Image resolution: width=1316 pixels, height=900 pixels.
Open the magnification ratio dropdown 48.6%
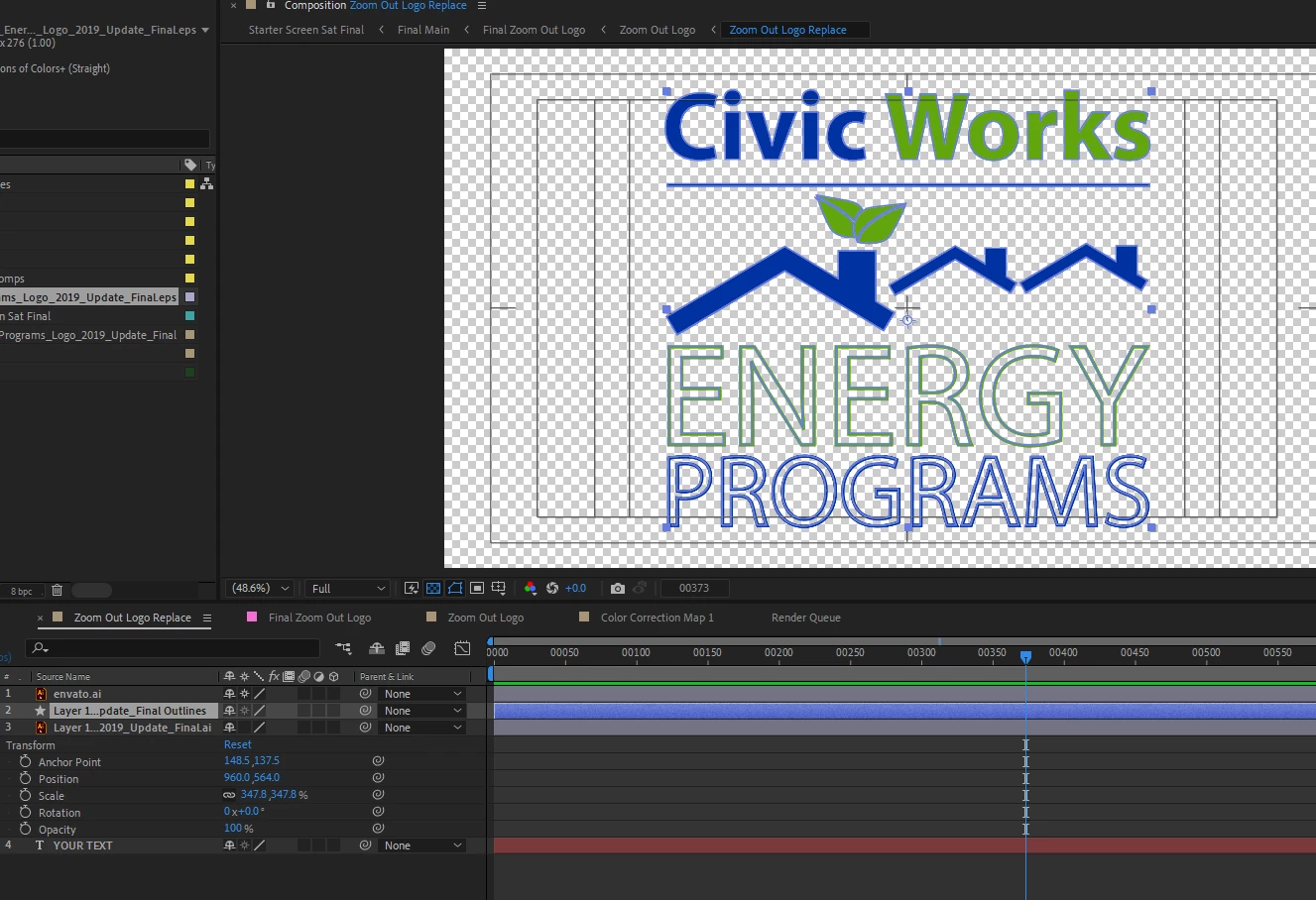(260, 588)
